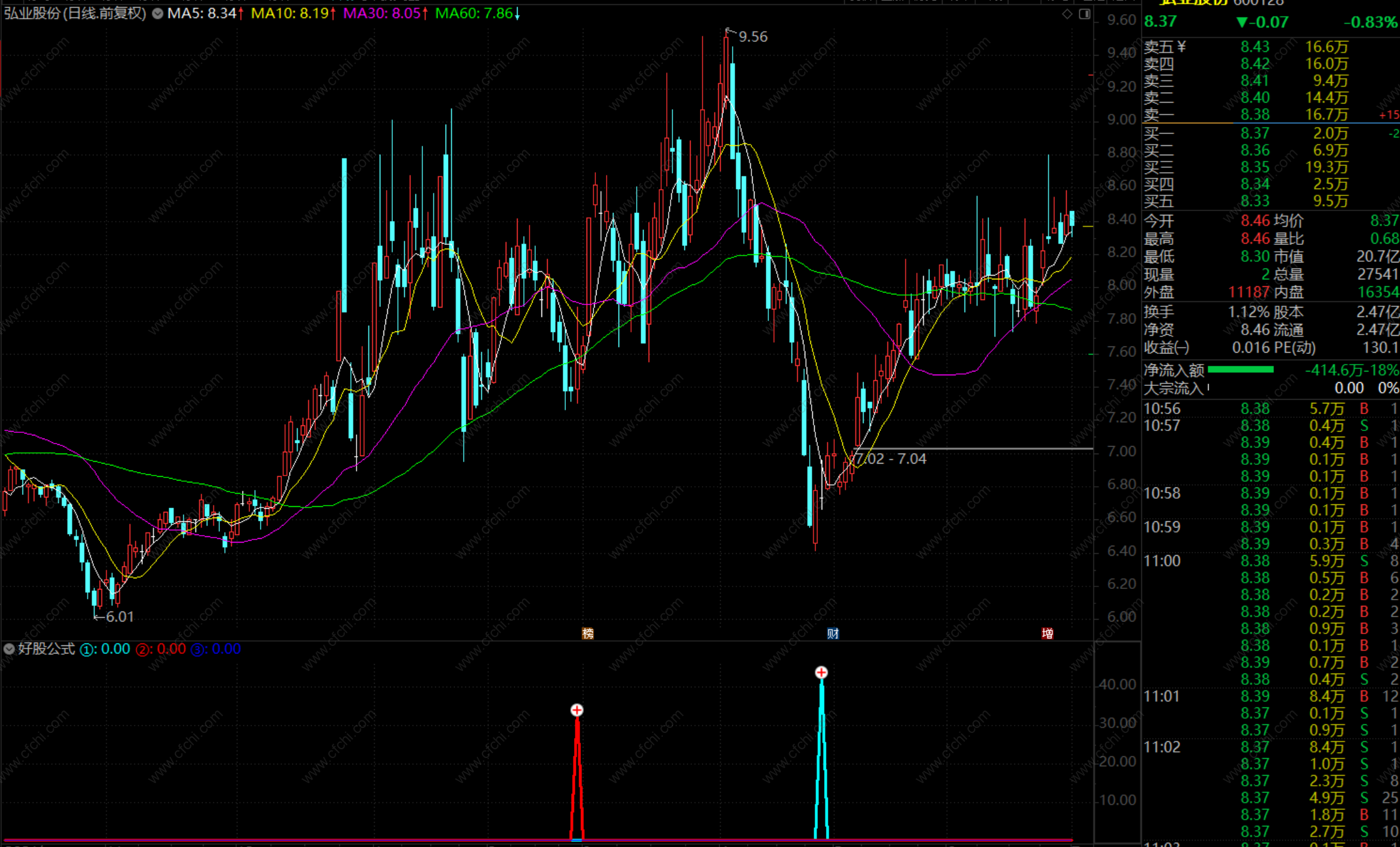Click plus marker on red indicator spike

click(577, 710)
